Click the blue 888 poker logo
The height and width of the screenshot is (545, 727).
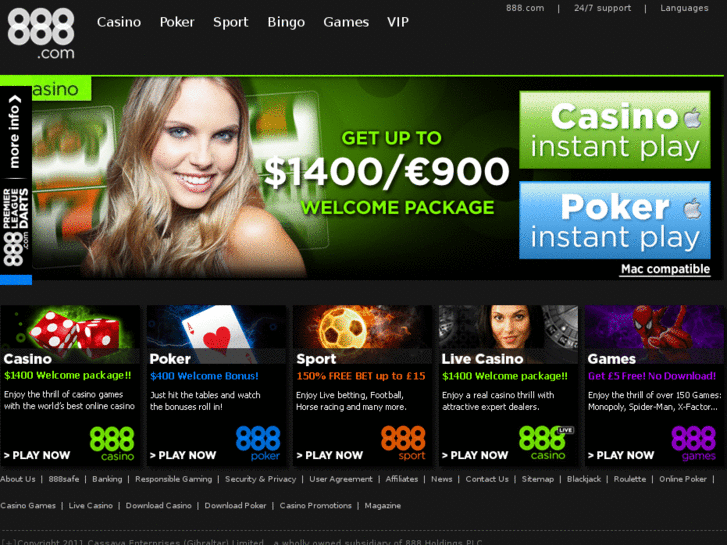[258, 444]
